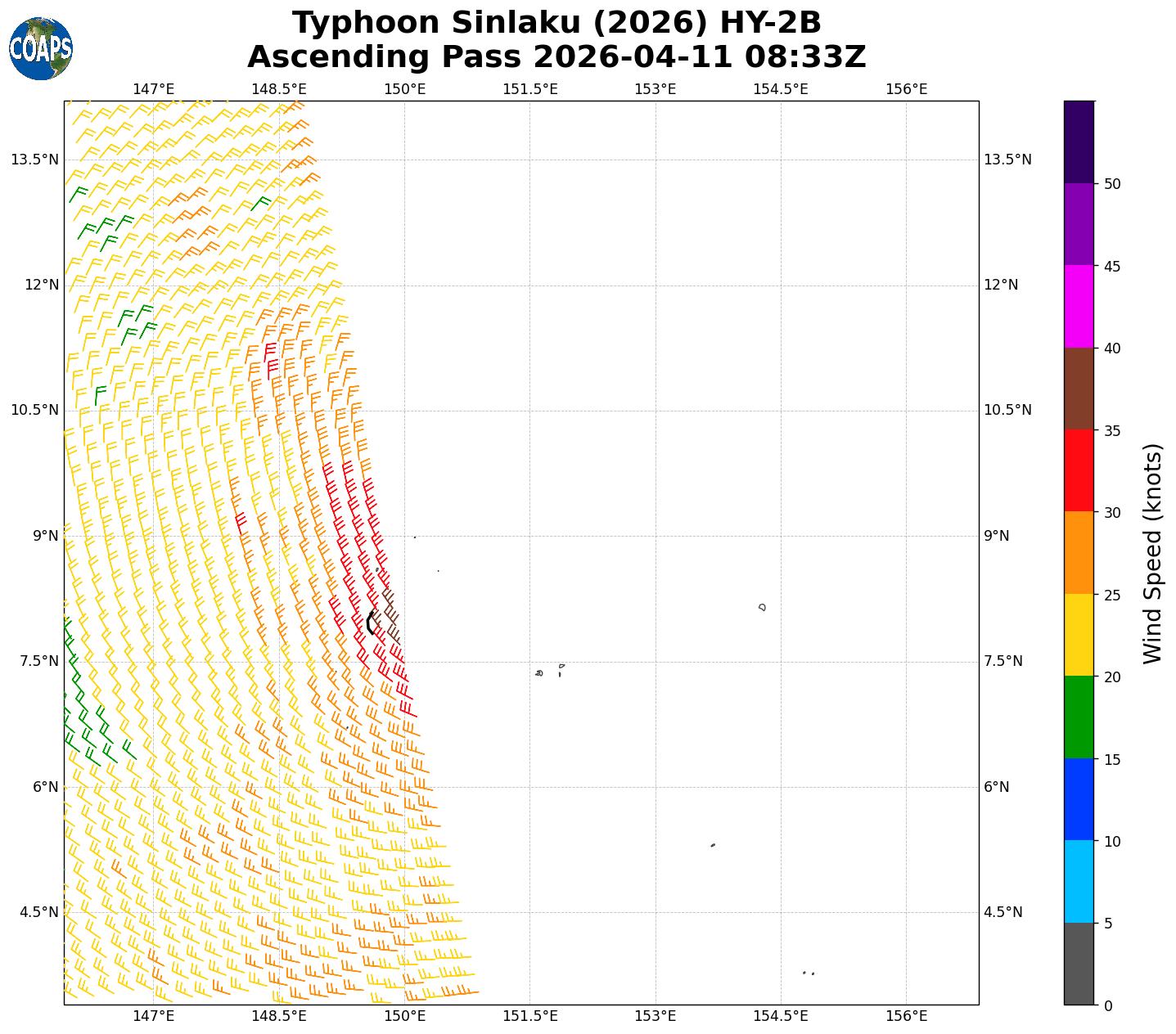
Task: Click the Ascending Pass 2026-04-11 08:33Z subtitle
Action: pyautogui.click(x=556, y=57)
